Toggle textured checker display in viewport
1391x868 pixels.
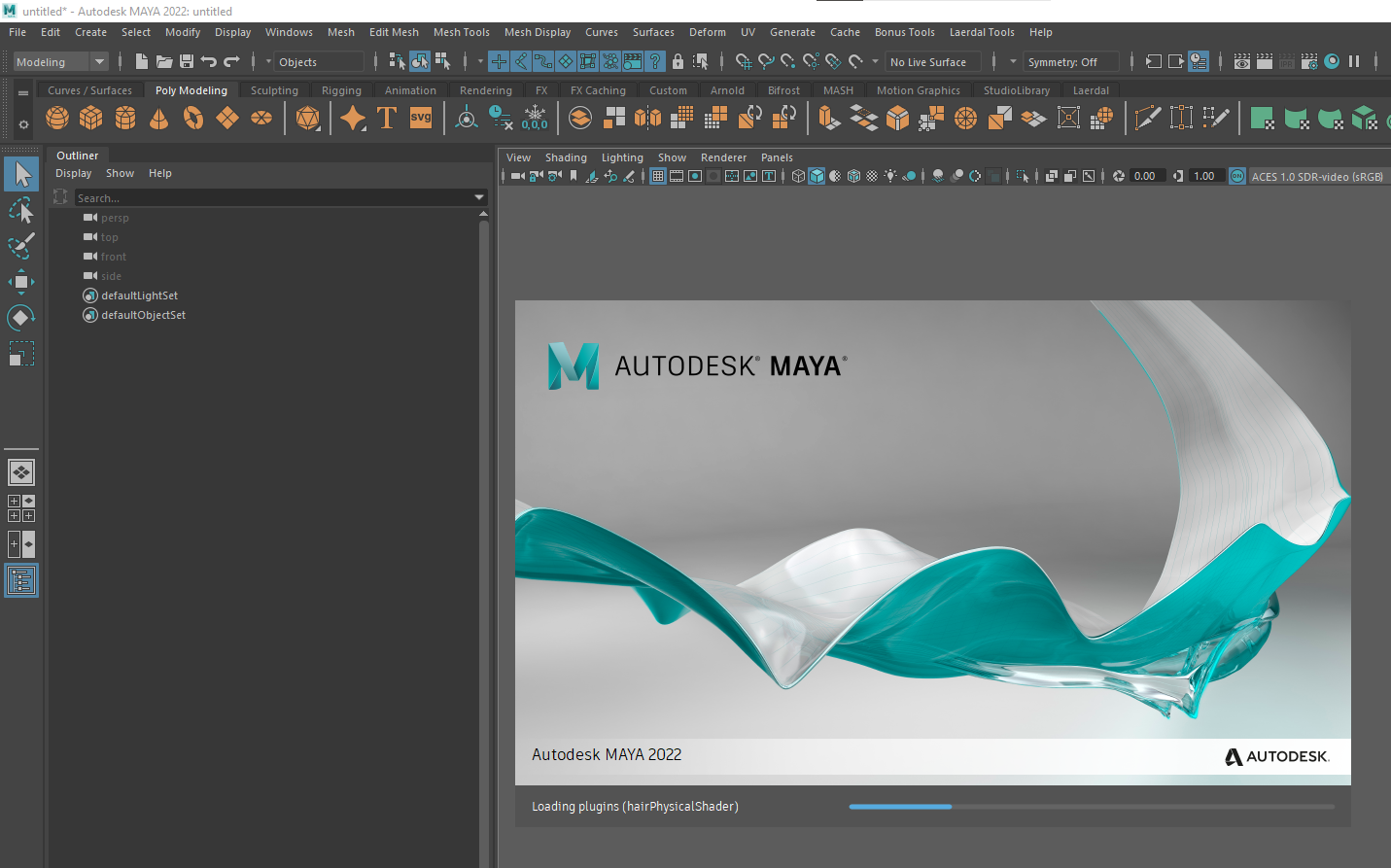tap(872, 176)
